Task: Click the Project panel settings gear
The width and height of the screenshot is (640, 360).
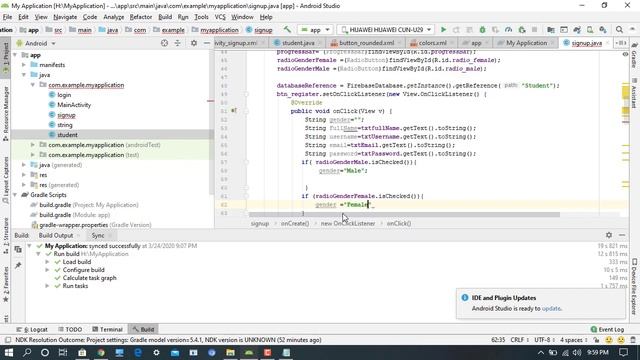Action: tap(193, 43)
